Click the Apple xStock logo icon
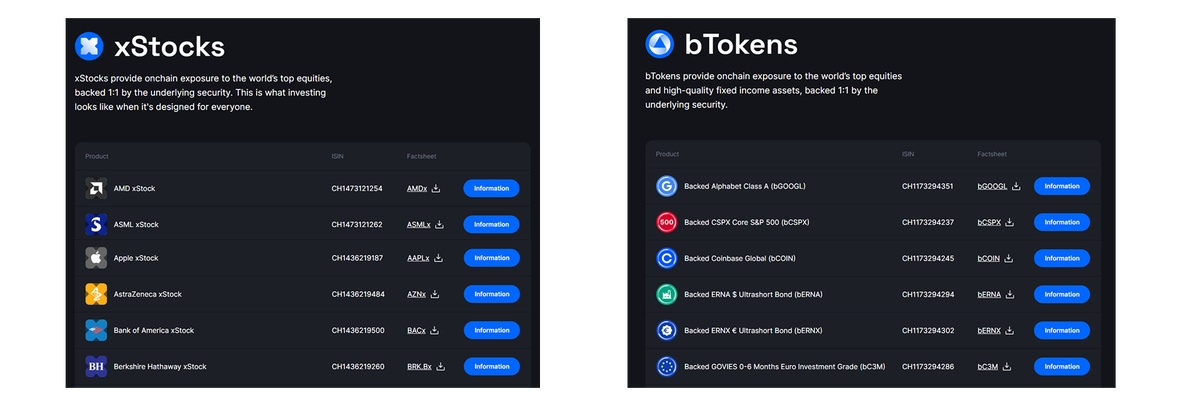The height and width of the screenshot is (406, 1200). click(x=96, y=258)
